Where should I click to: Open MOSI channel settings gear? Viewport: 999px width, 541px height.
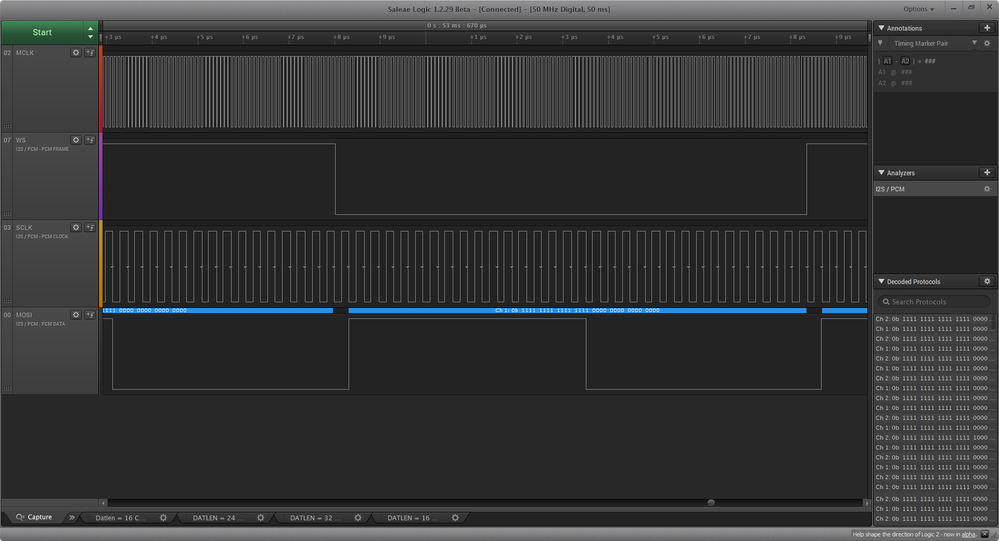click(x=76, y=315)
